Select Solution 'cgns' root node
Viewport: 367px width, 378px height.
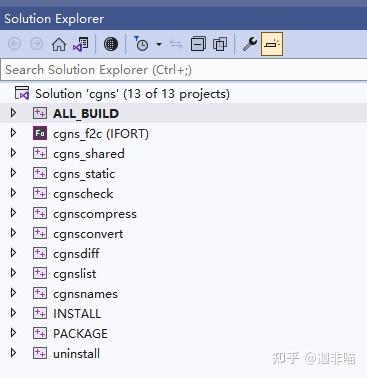point(132,94)
